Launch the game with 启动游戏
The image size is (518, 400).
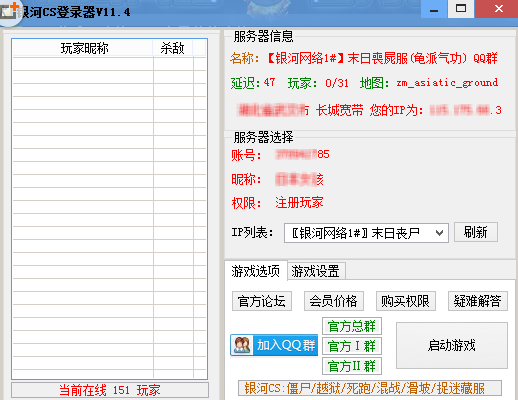point(452,345)
